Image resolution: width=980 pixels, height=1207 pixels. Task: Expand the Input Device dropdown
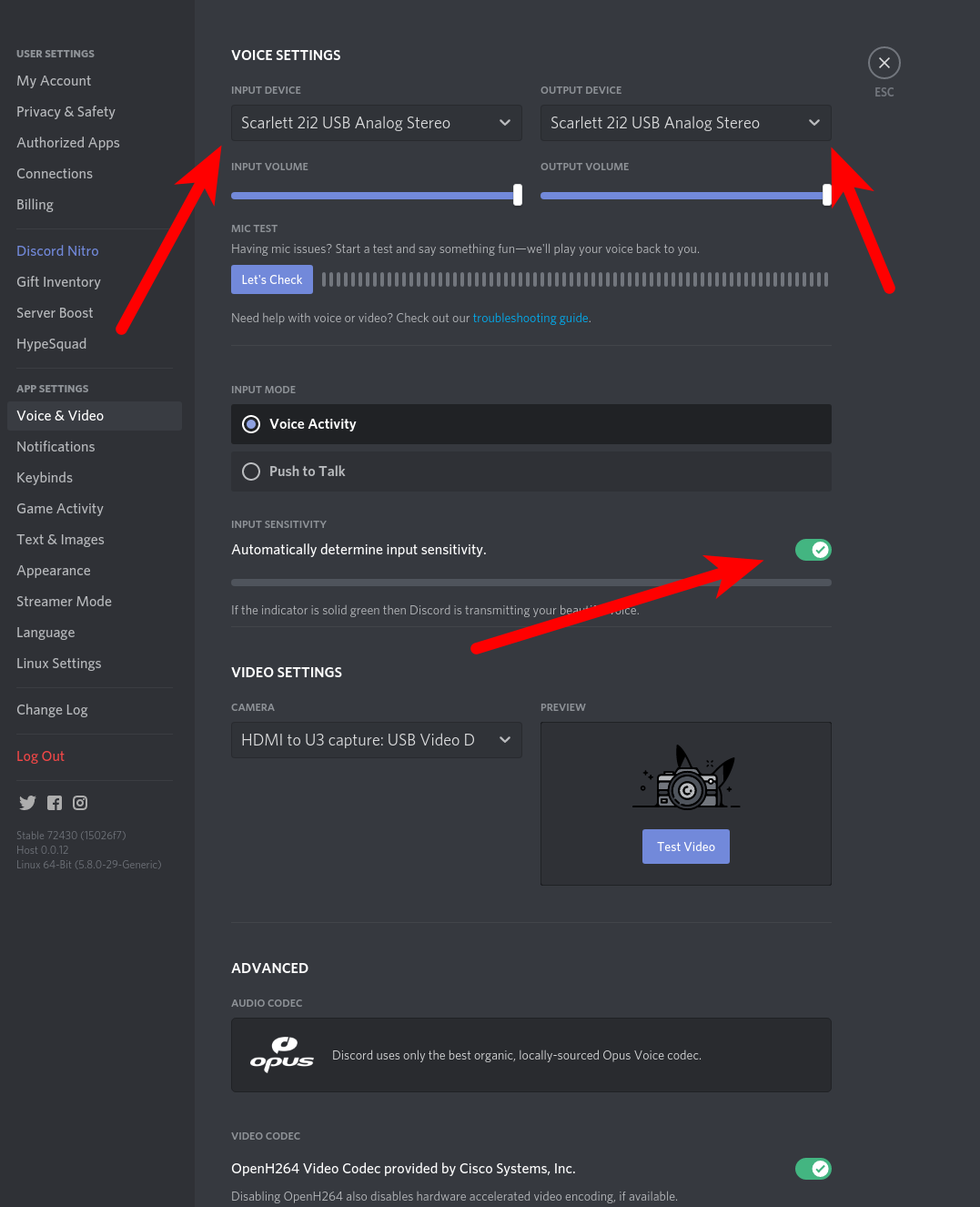coord(376,123)
